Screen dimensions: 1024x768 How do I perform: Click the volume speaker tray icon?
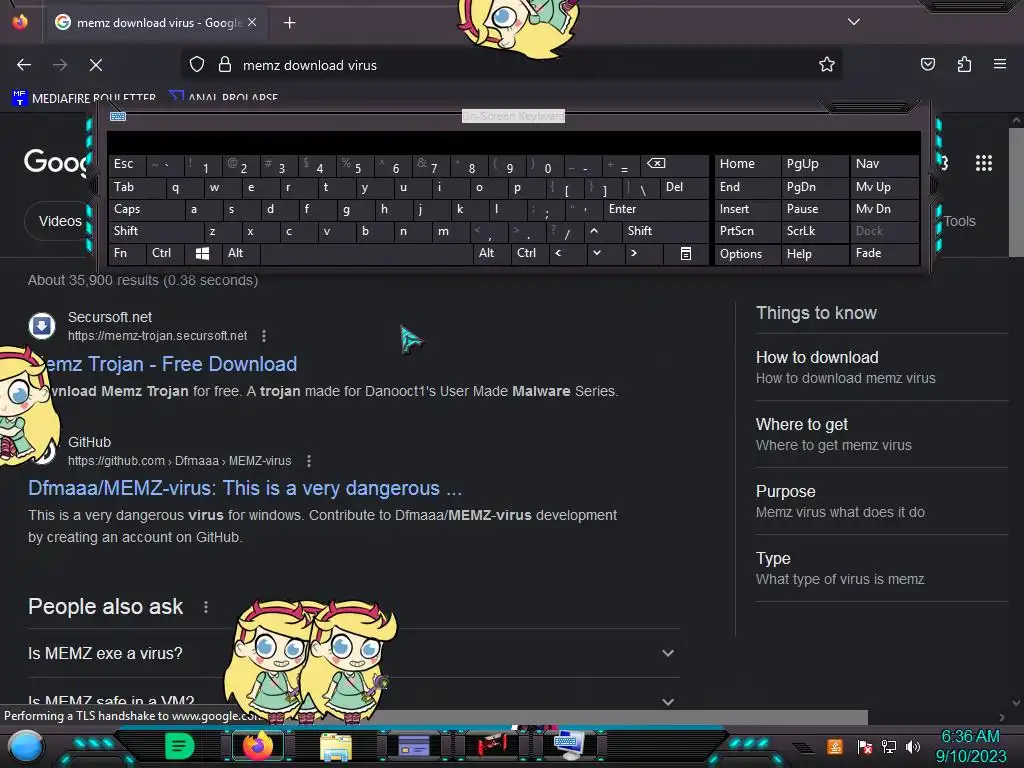pos(913,746)
